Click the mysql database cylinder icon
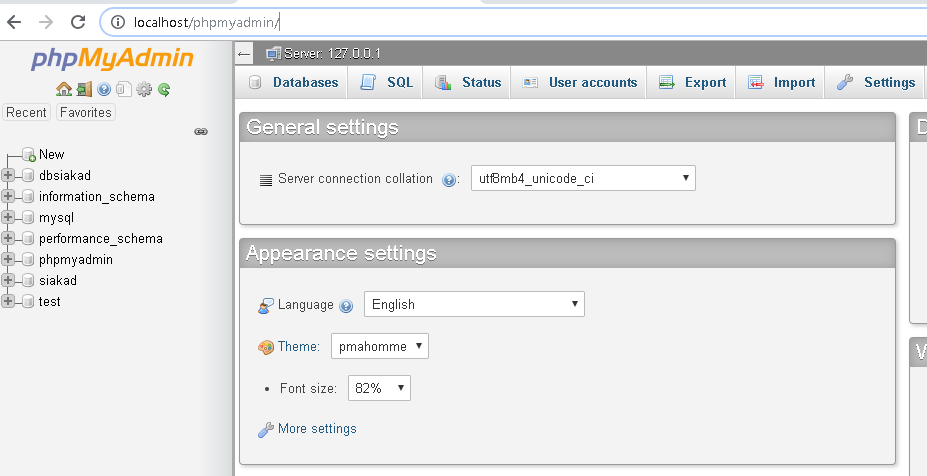The image size is (927, 476). point(28,218)
